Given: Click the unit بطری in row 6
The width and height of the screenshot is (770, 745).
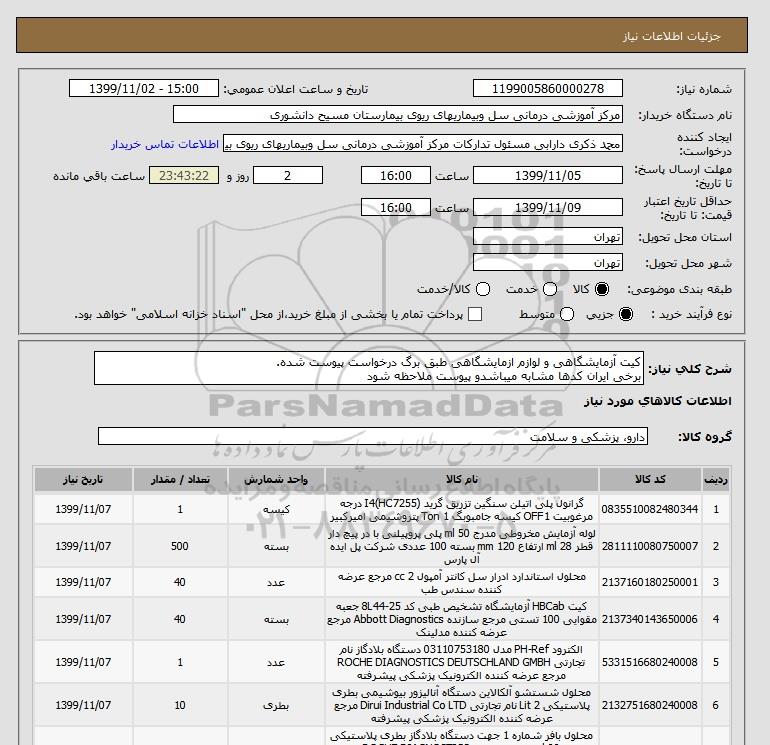Looking at the screenshot, I should click(276, 705).
